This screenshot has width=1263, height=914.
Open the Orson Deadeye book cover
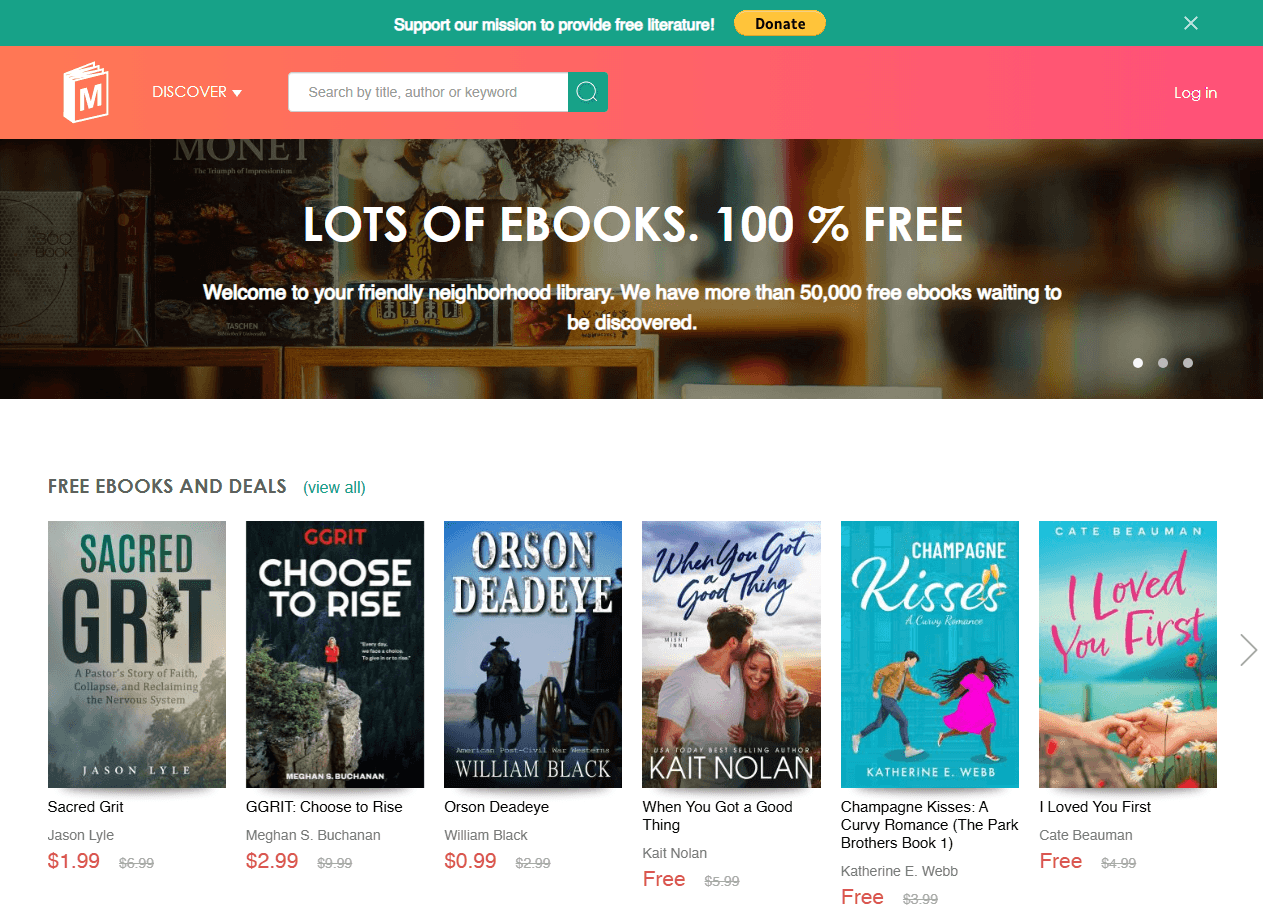(533, 654)
